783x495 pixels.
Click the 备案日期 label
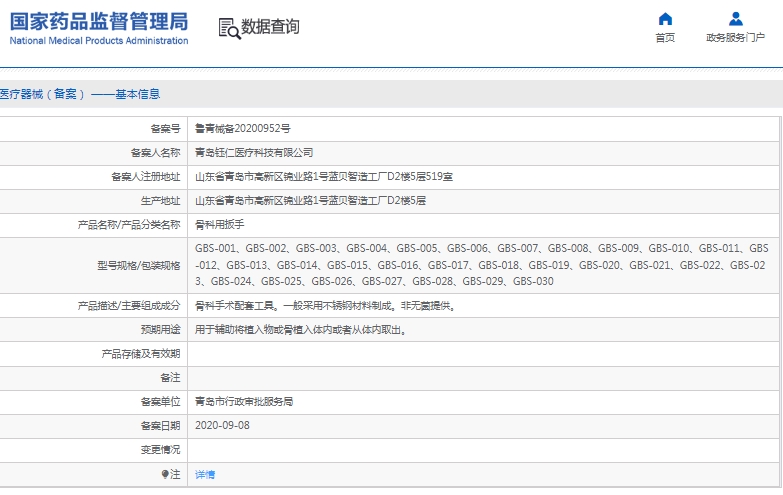click(x=160, y=426)
